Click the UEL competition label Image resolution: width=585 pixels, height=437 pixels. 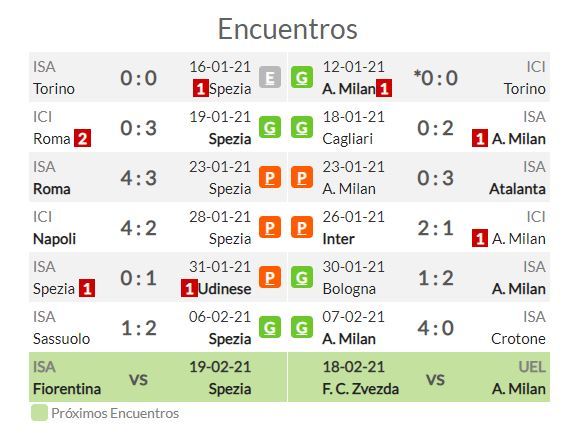click(532, 367)
